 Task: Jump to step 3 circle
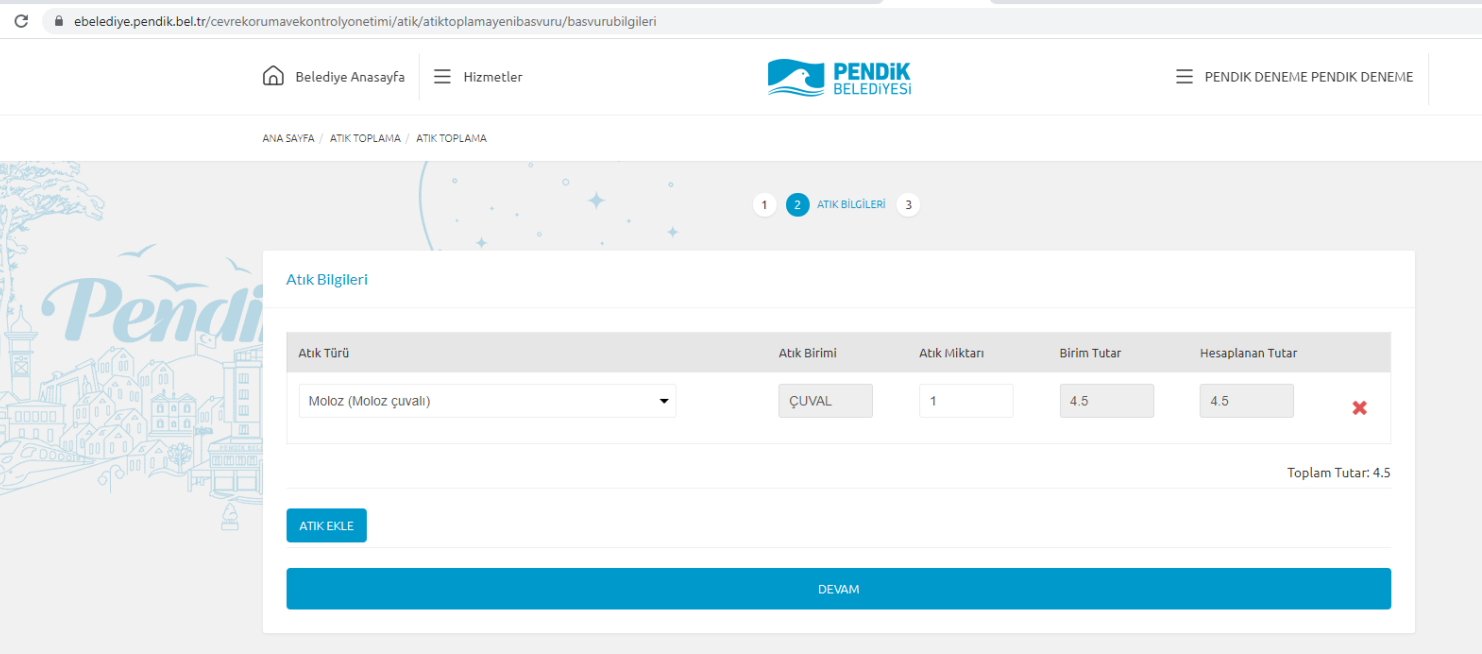click(908, 205)
